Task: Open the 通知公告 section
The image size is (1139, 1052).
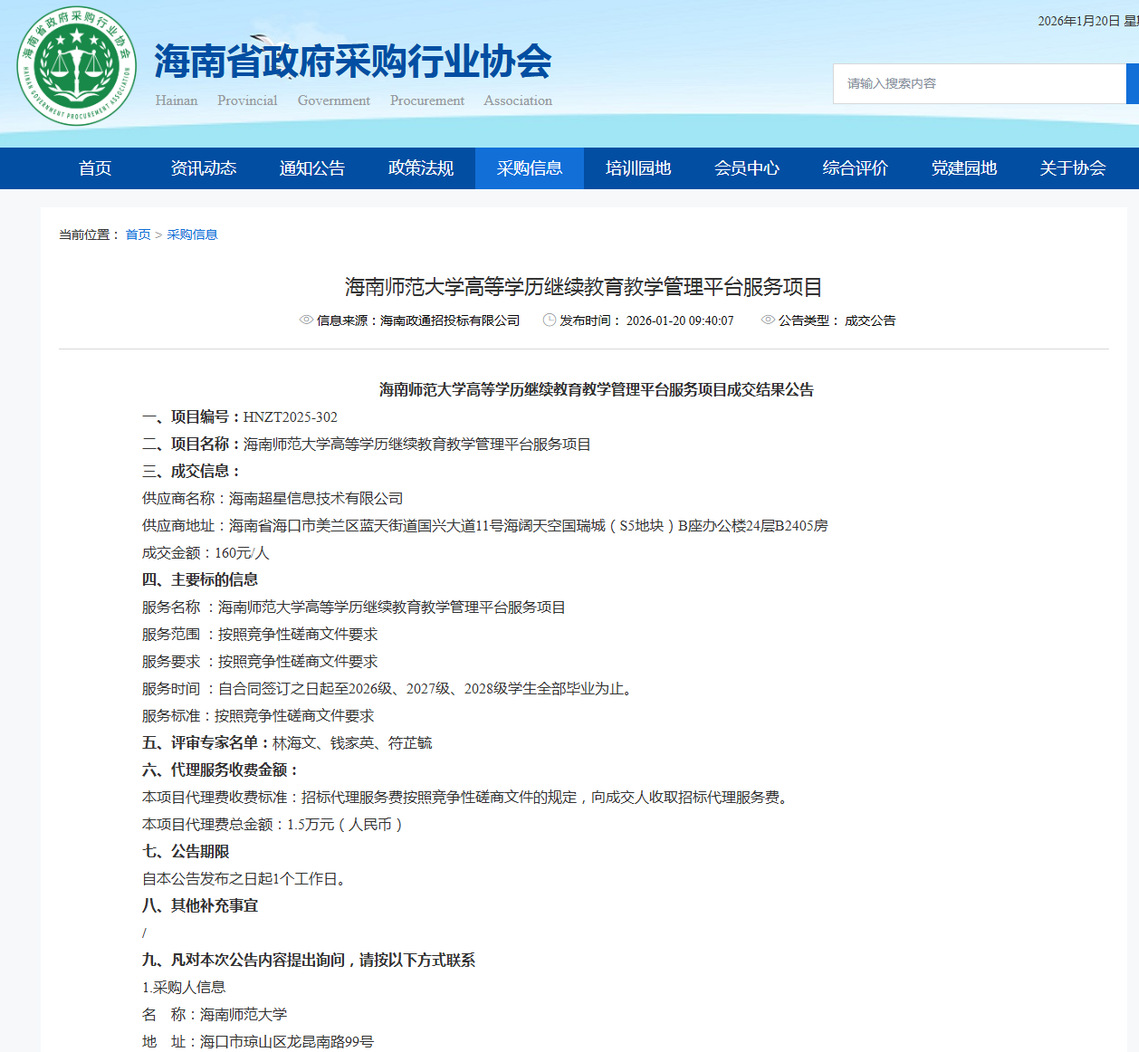Action: pyautogui.click(x=312, y=168)
